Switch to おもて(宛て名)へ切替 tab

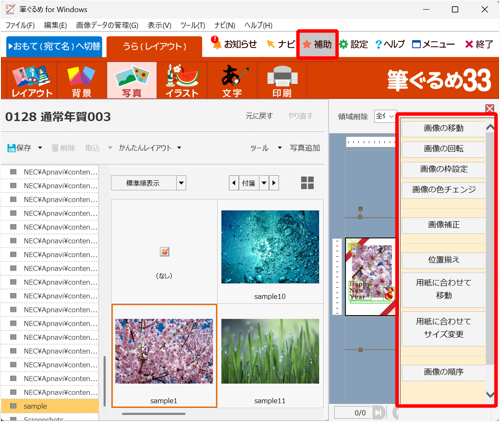(54, 46)
